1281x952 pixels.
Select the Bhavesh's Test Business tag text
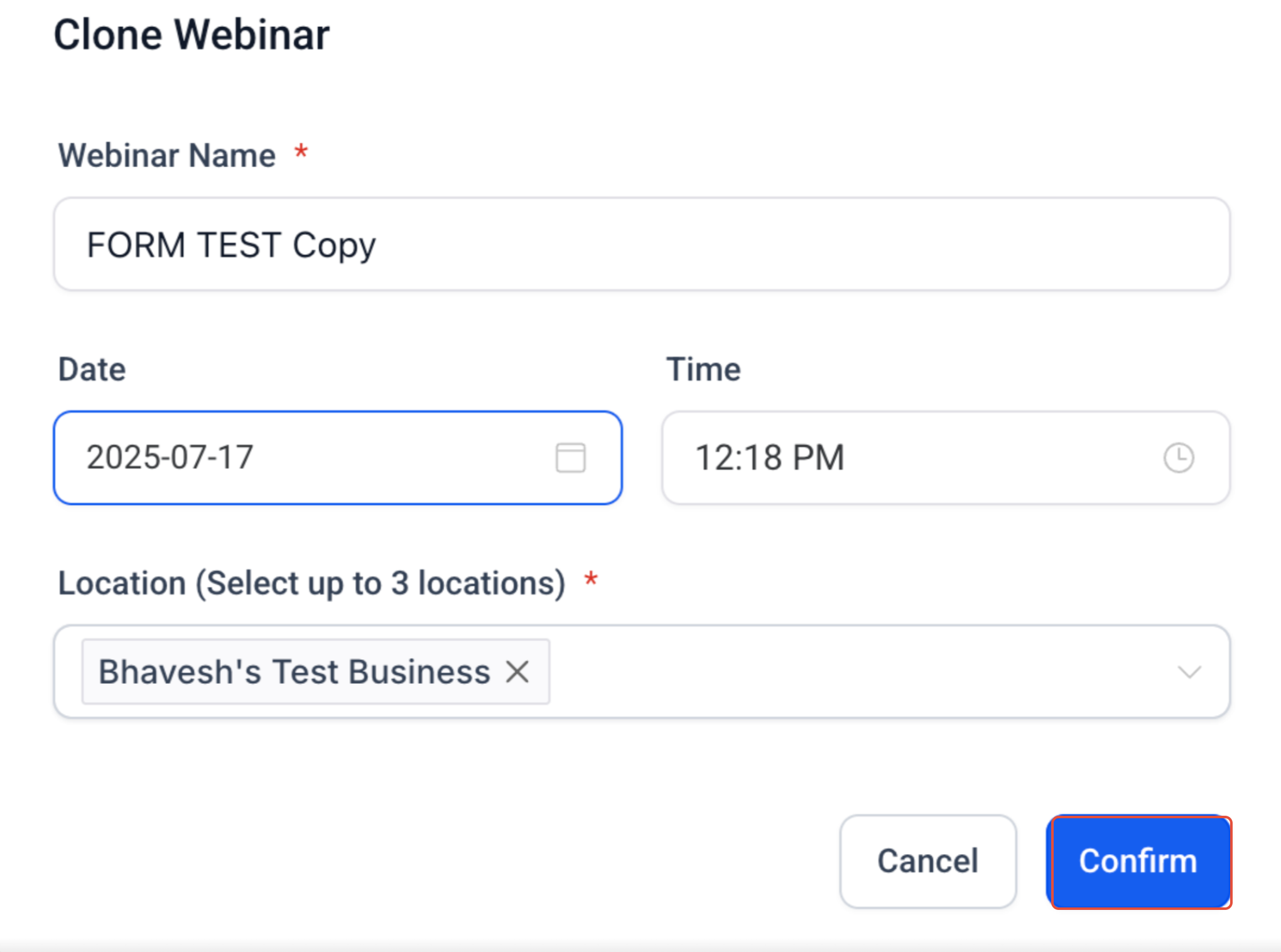click(295, 672)
